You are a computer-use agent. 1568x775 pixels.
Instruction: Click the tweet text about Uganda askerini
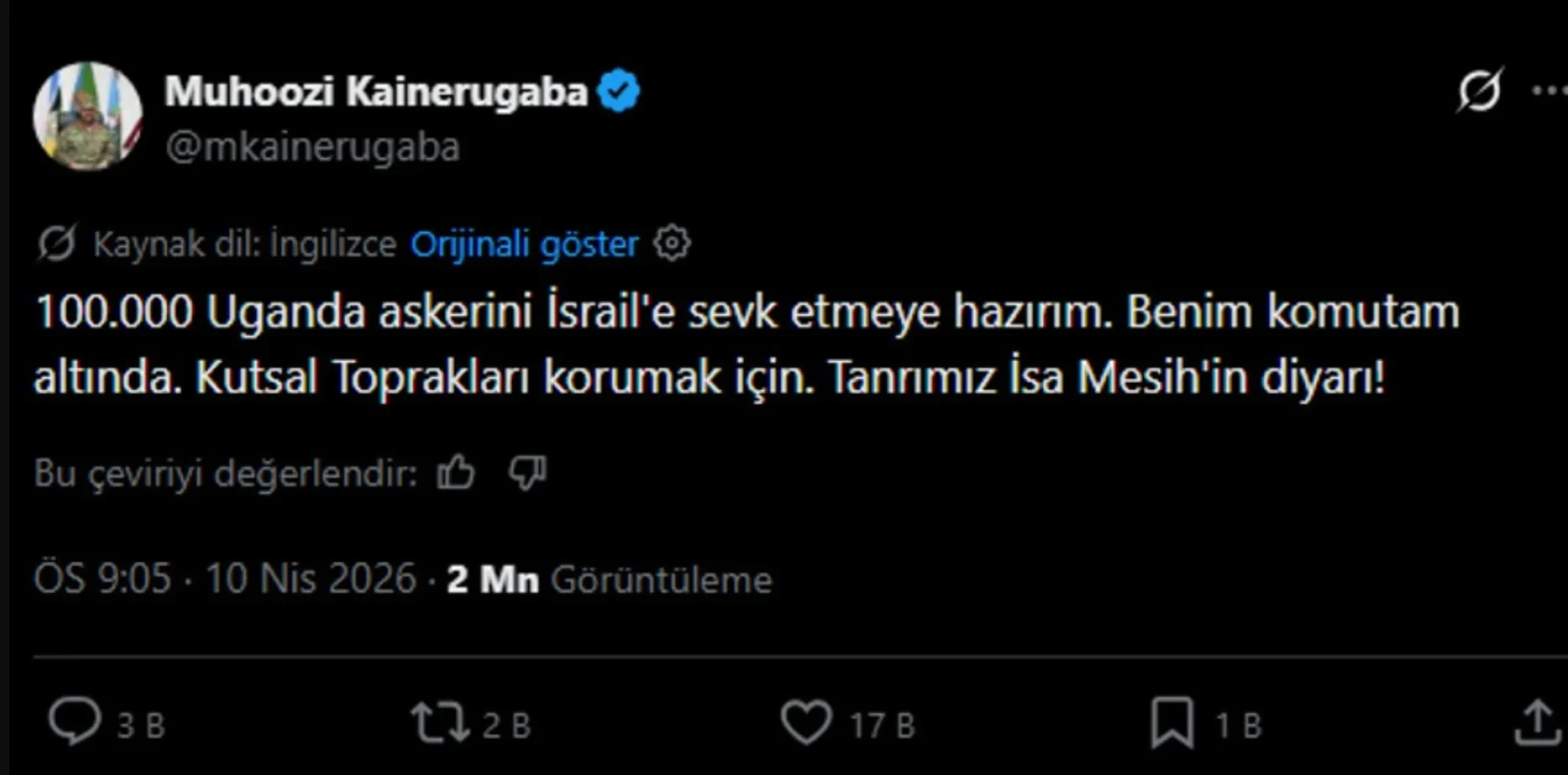[x=746, y=345]
